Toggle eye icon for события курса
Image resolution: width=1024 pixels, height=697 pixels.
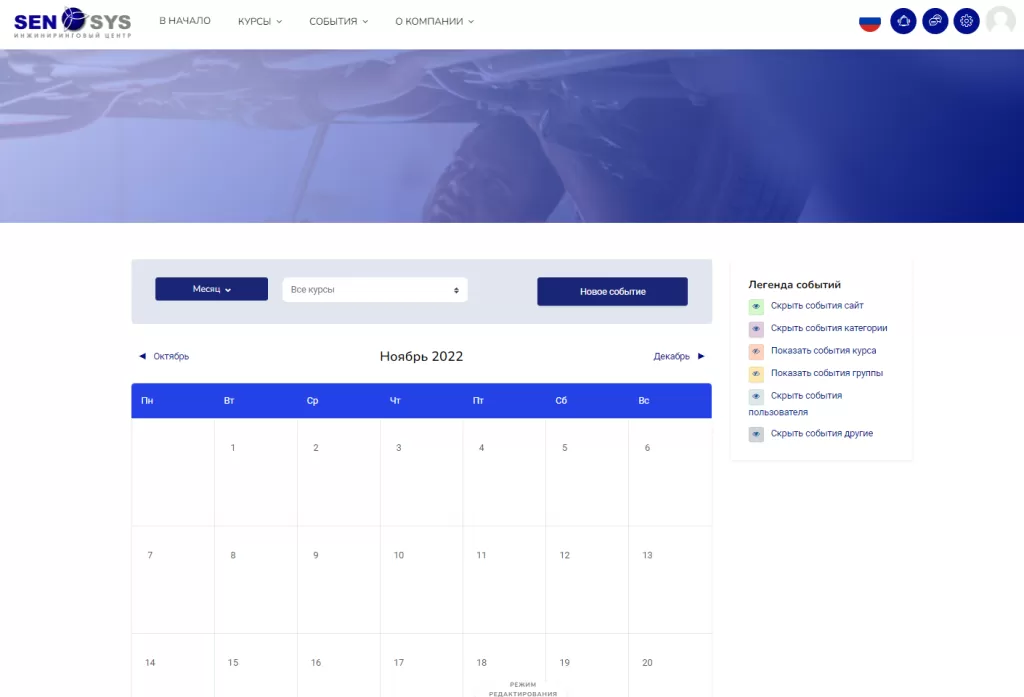[756, 351]
